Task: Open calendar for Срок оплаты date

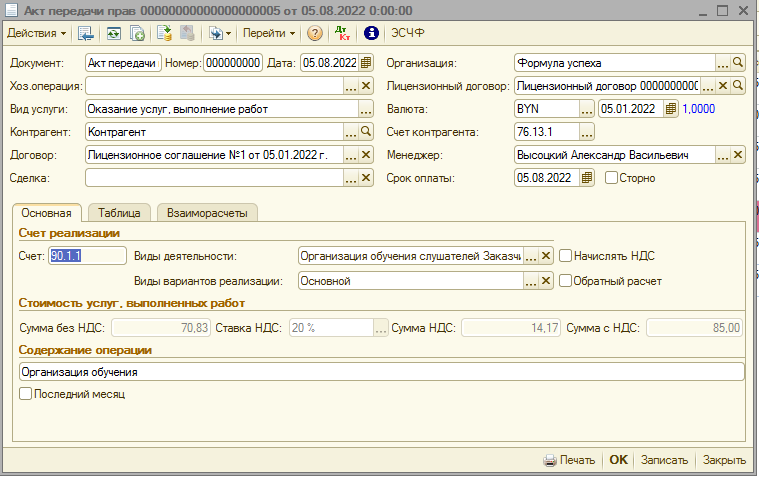Action: [x=587, y=178]
